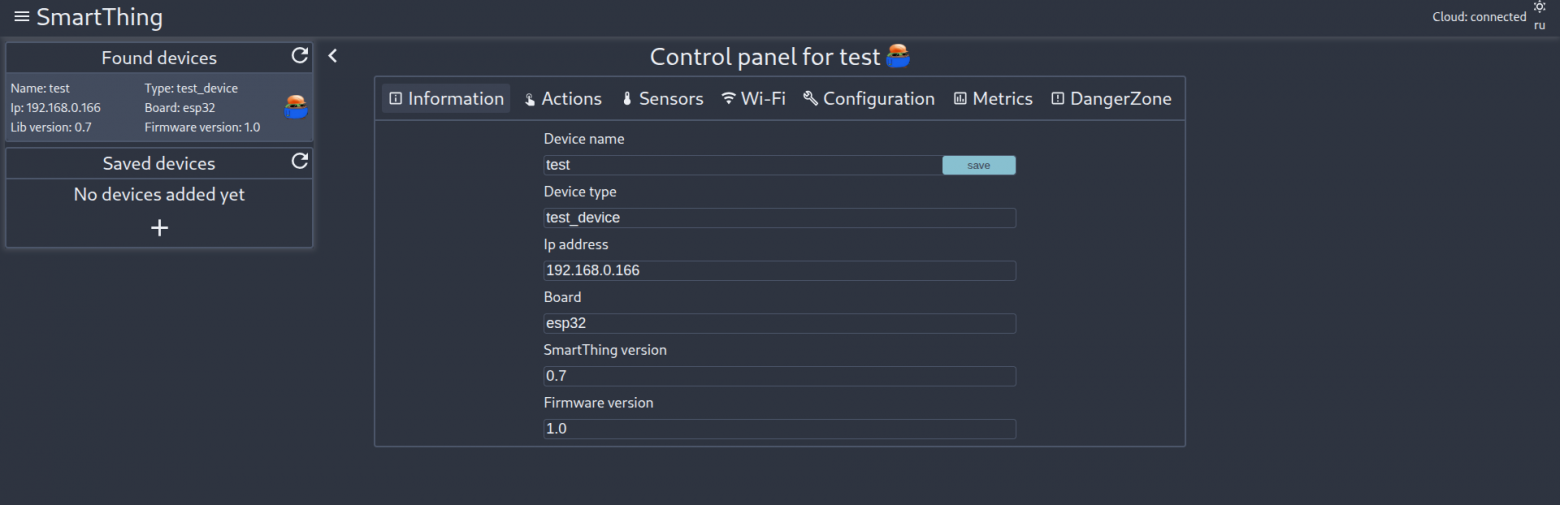Open the Information tab
Screen dimensions: 1560x505
pos(446,99)
